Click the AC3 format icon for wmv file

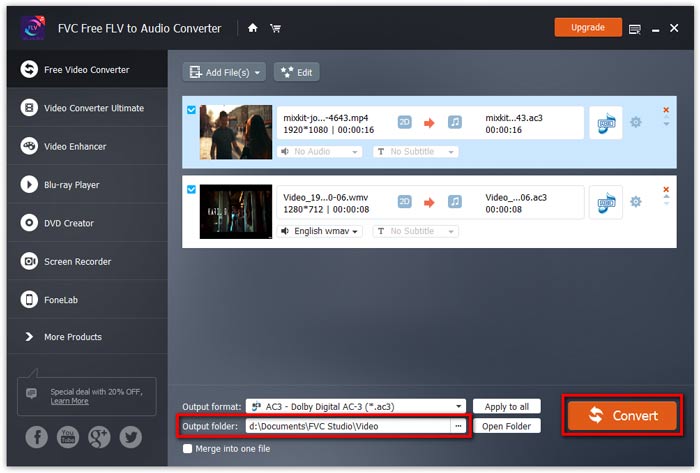(604, 202)
